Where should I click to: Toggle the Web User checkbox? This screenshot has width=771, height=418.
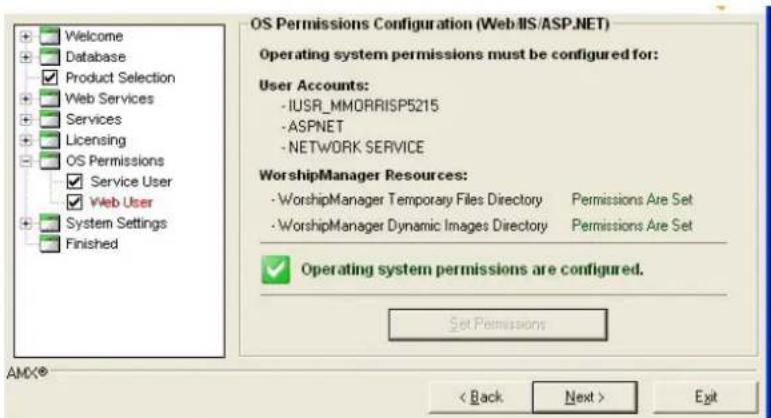coord(74,202)
